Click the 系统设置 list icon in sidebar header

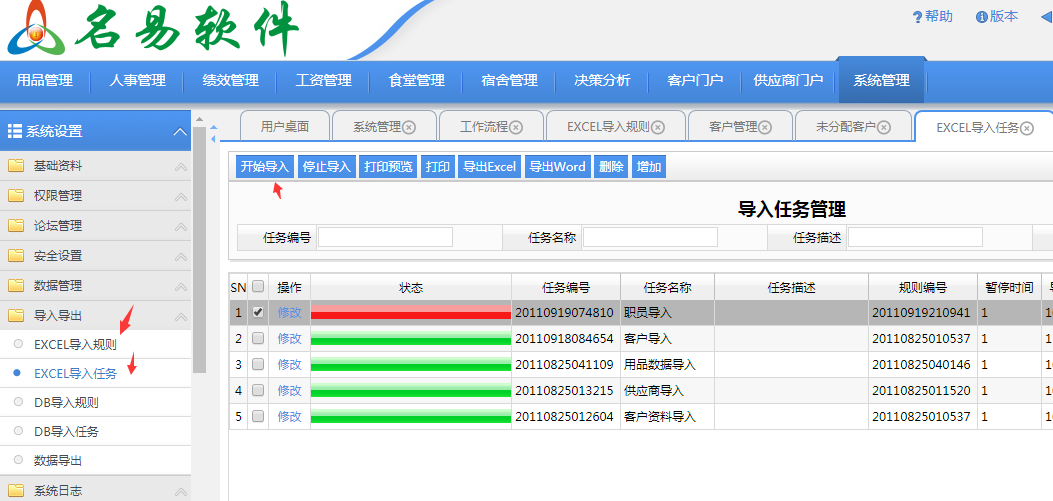[15, 131]
